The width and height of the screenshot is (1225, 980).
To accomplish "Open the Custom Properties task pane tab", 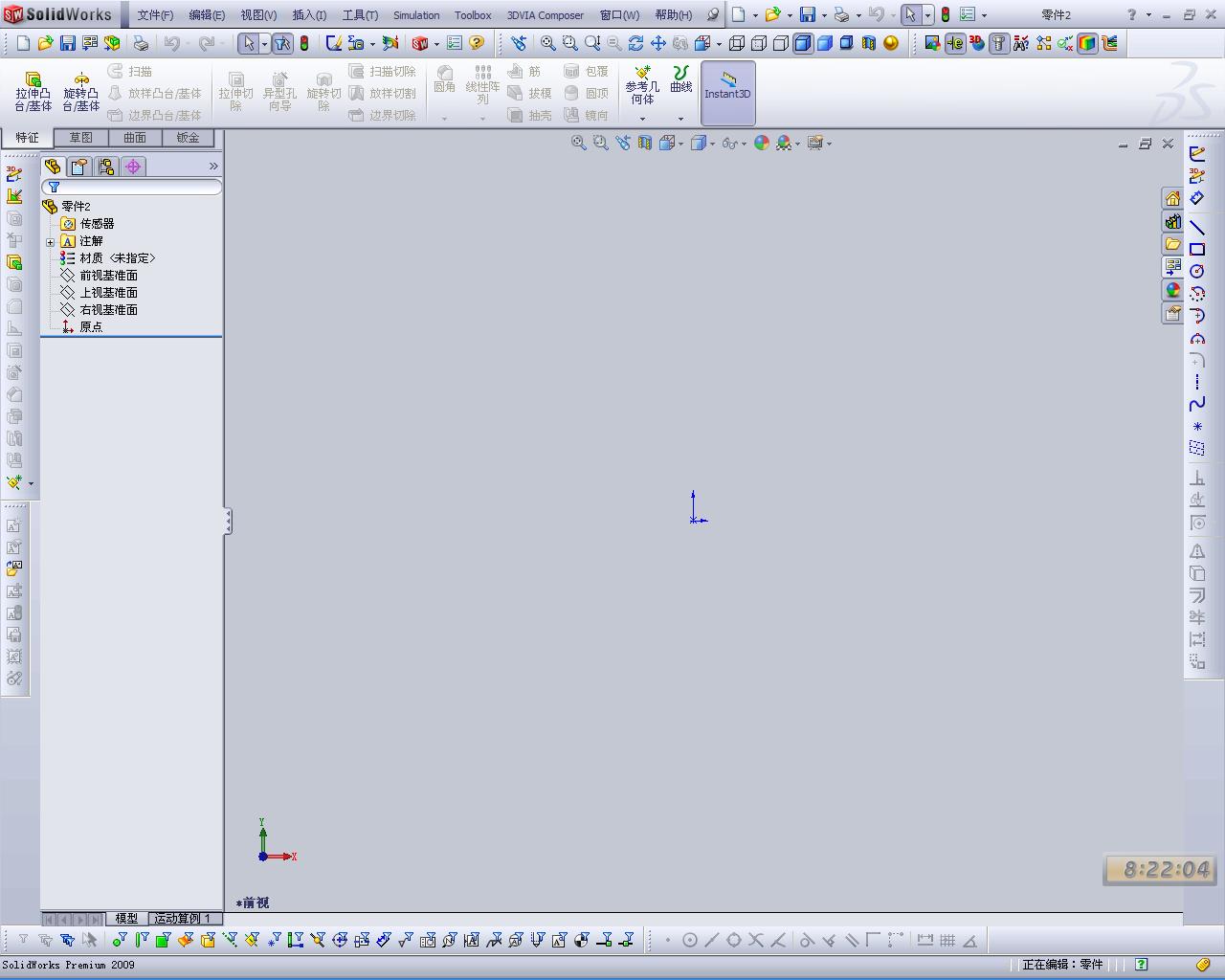I will 1172,313.
